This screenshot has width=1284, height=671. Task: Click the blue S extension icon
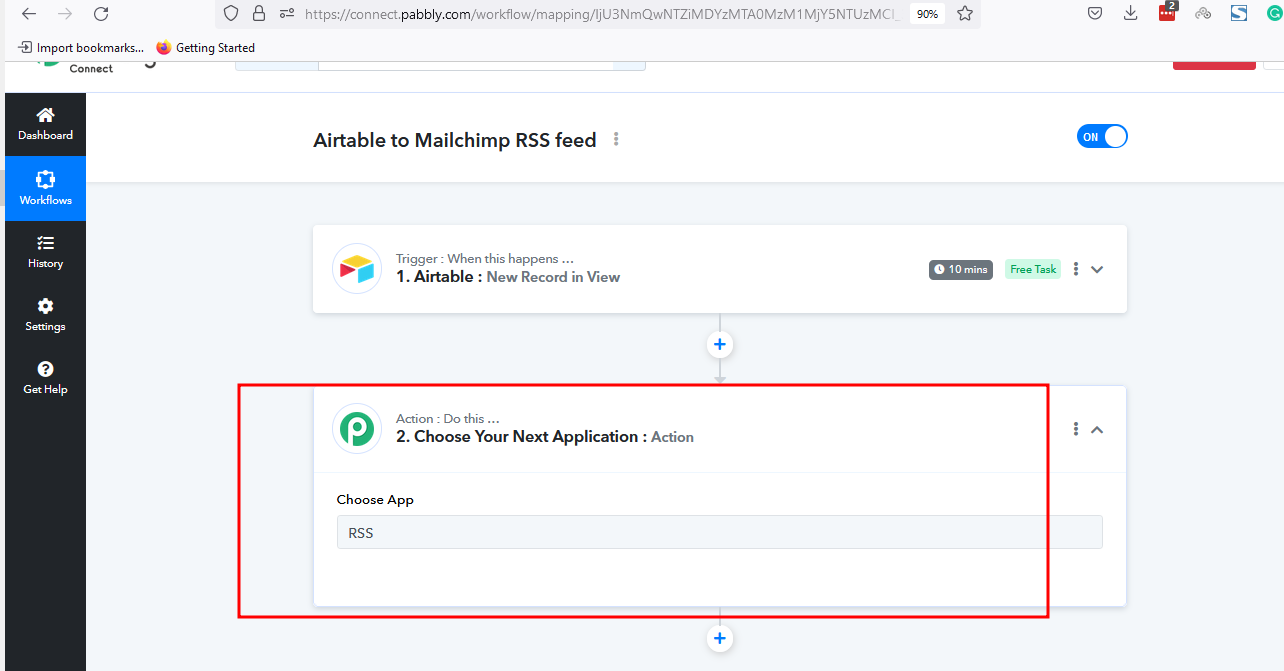click(x=1239, y=14)
